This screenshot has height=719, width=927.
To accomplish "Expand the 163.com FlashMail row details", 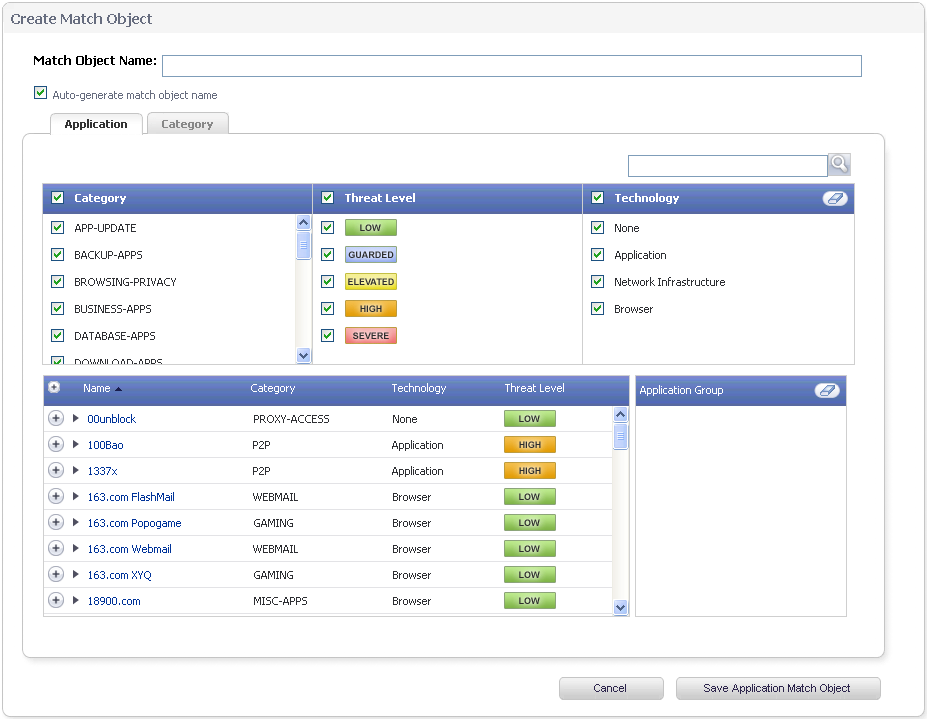I will point(76,497).
